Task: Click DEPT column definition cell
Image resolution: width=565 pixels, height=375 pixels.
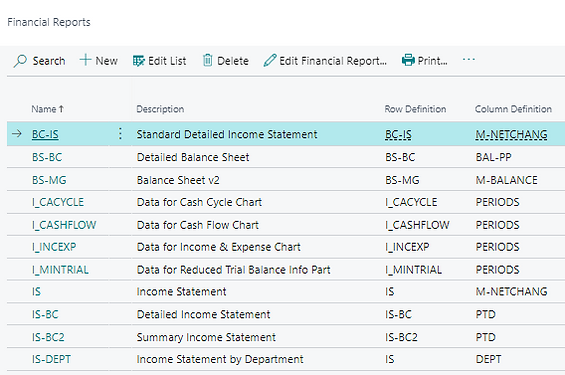Action: pos(488,360)
